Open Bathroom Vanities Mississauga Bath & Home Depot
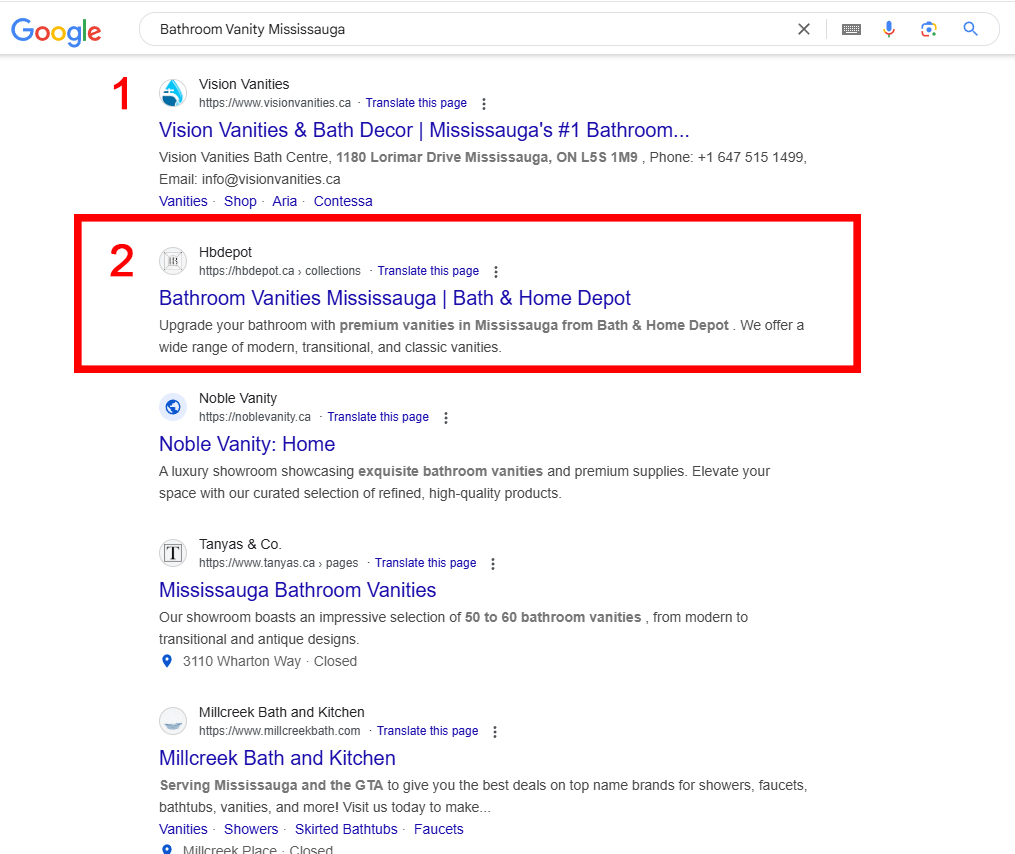Screen dimensions: 1015x854 pos(394,298)
